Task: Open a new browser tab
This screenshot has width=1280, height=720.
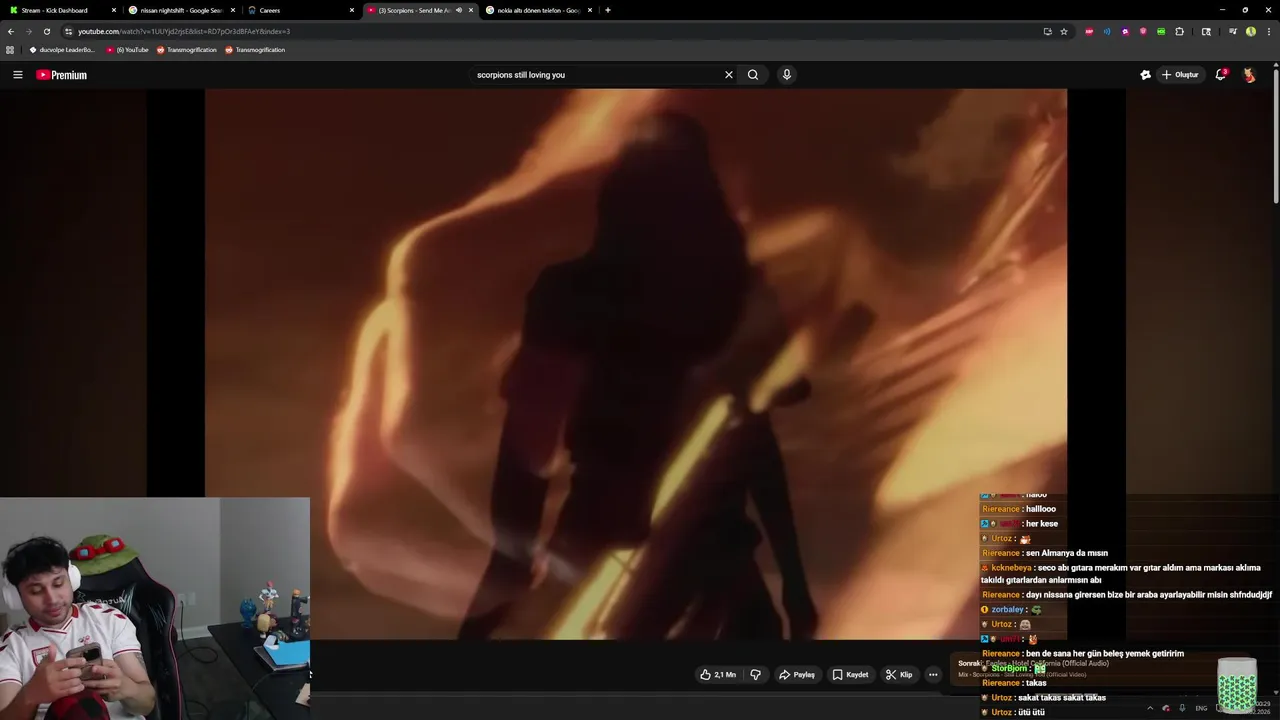Action: coord(607,10)
